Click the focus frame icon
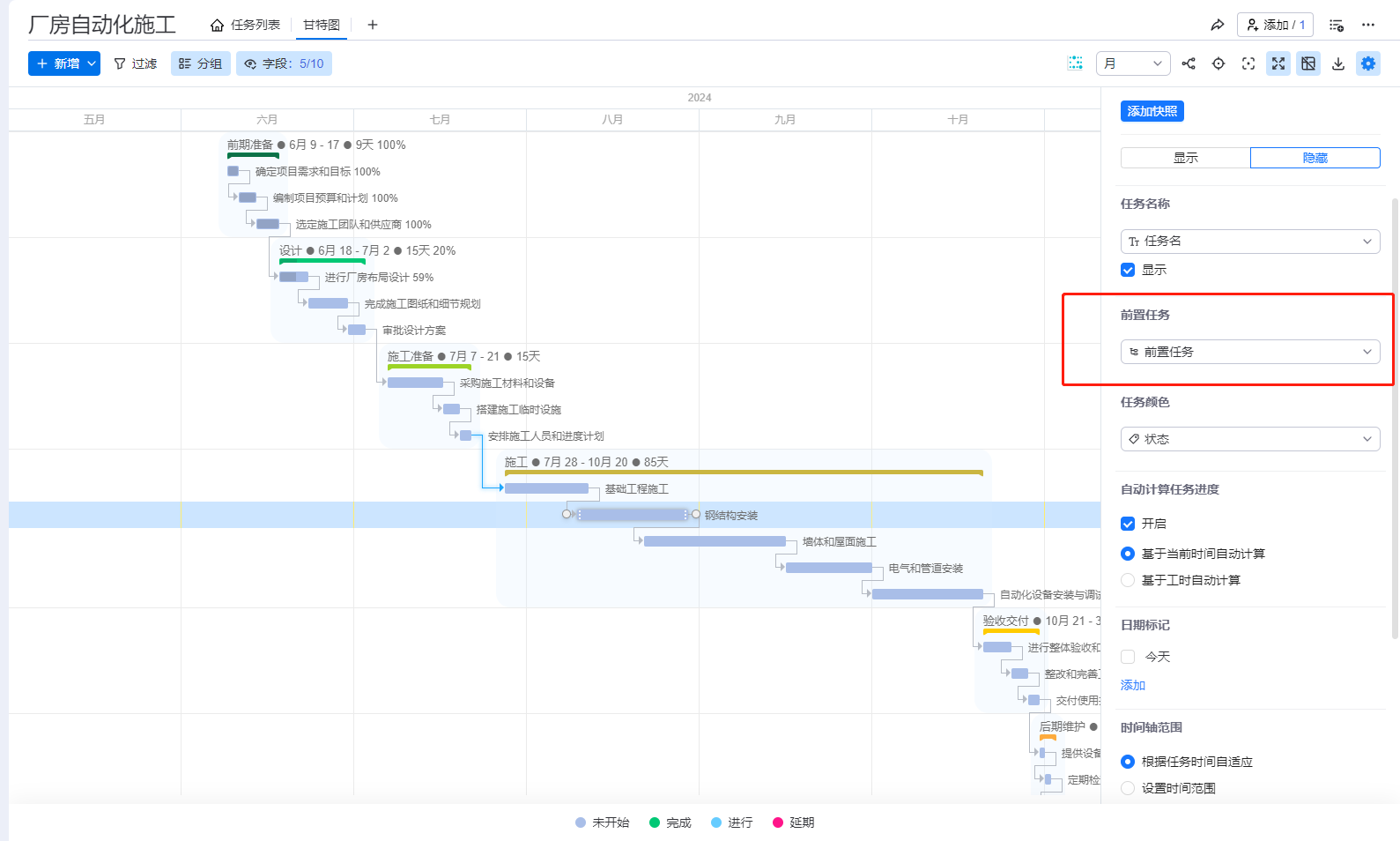The height and width of the screenshot is (841, 1400). coord(1248,63)
